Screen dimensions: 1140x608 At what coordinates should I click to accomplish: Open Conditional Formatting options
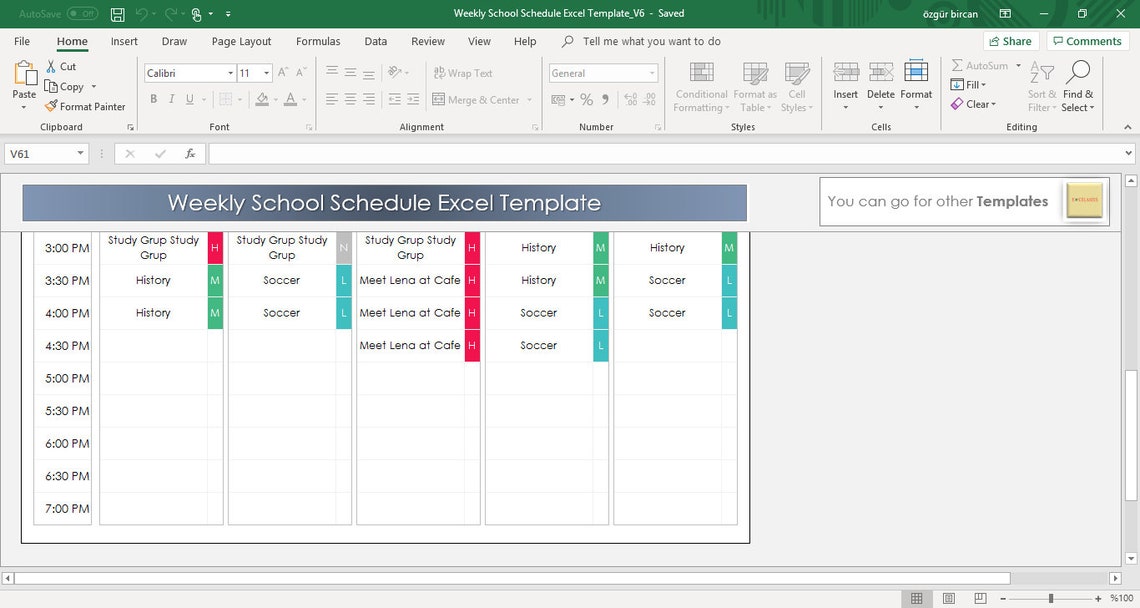click(700, 87)
